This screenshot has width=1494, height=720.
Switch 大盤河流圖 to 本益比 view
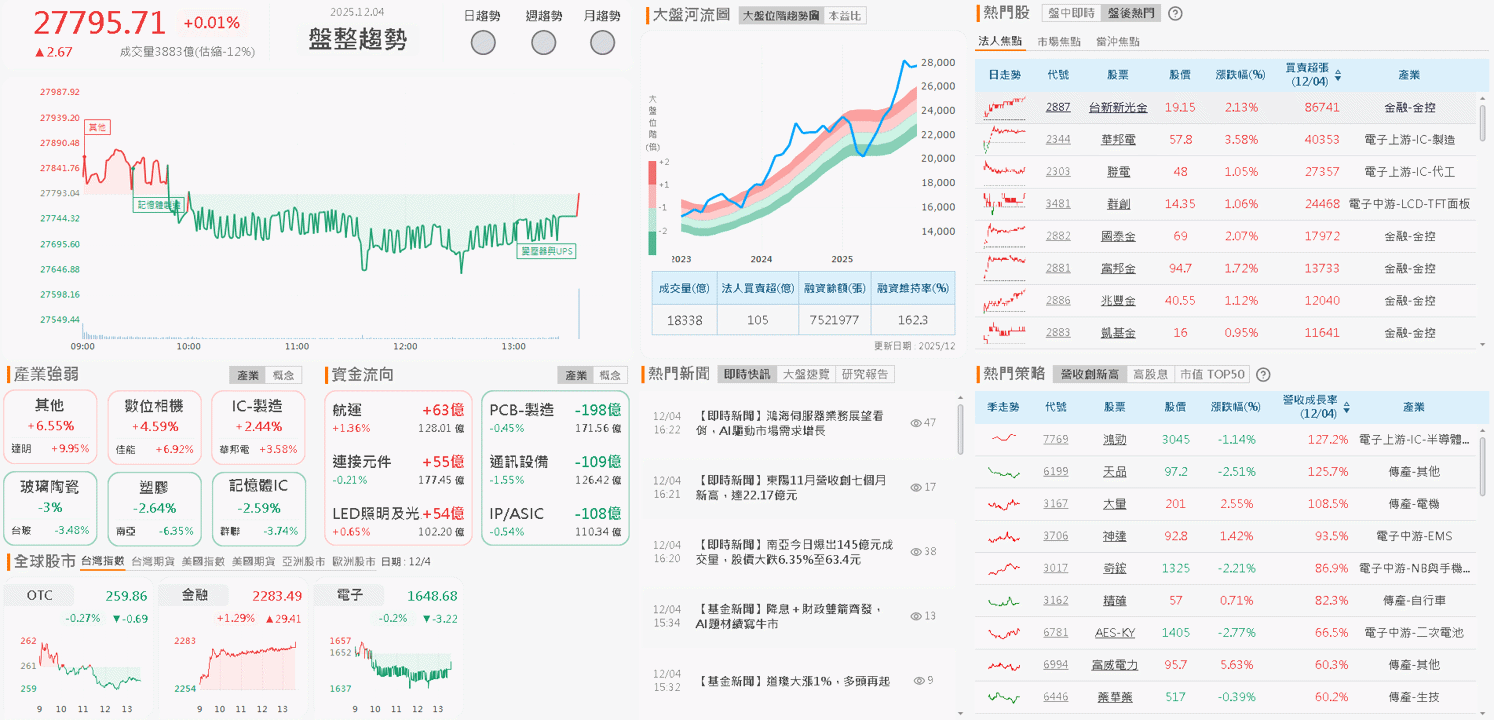[845, 16]
